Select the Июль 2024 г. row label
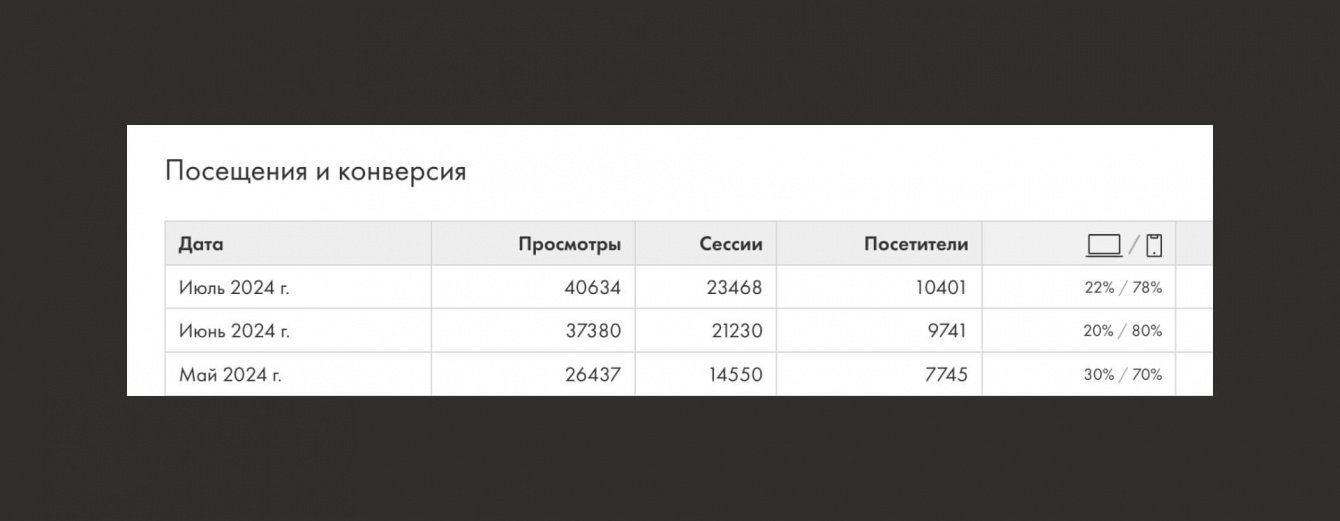Image resolution: width=1340 pixels, height=521 pixels. (x=234, y=288)
